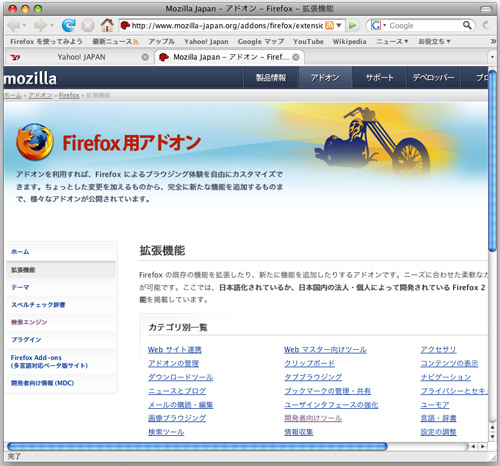Click the activity throbber icon

click(x=486, y=25)
